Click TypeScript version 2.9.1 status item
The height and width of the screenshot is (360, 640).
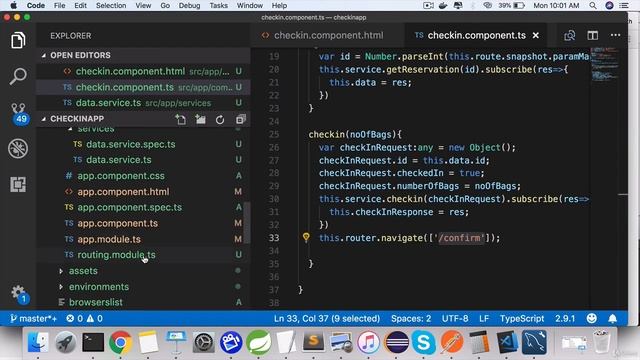[x=565, y=318]
